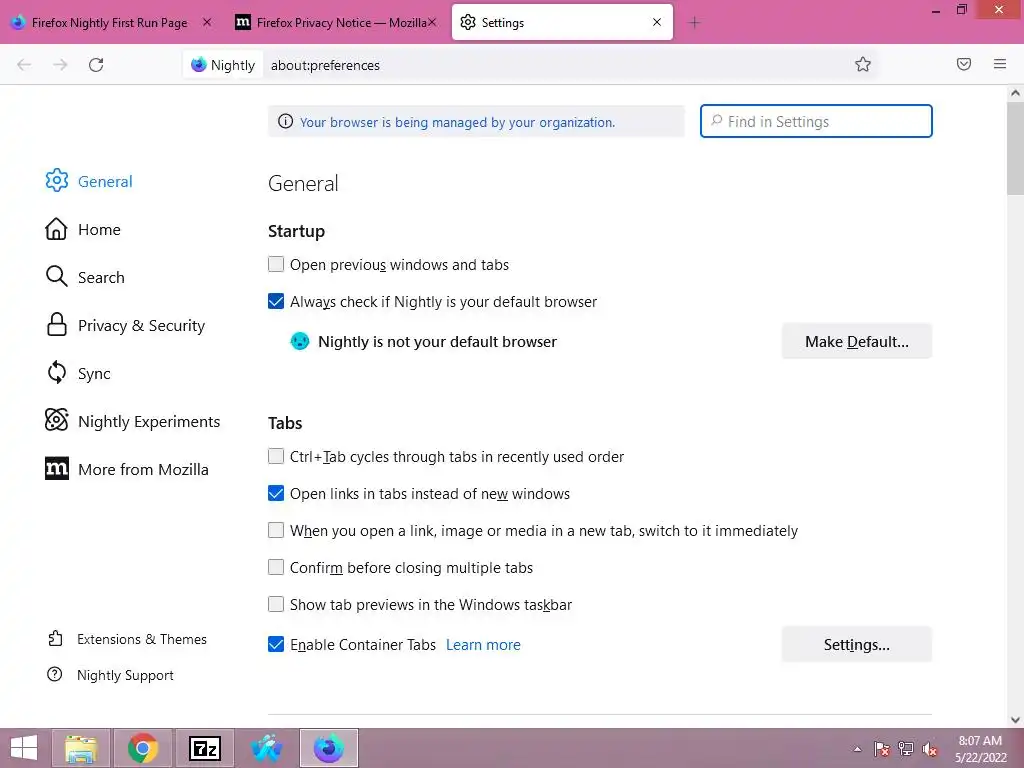
Task: Go back with the back arrow
Action: [24, 65]
